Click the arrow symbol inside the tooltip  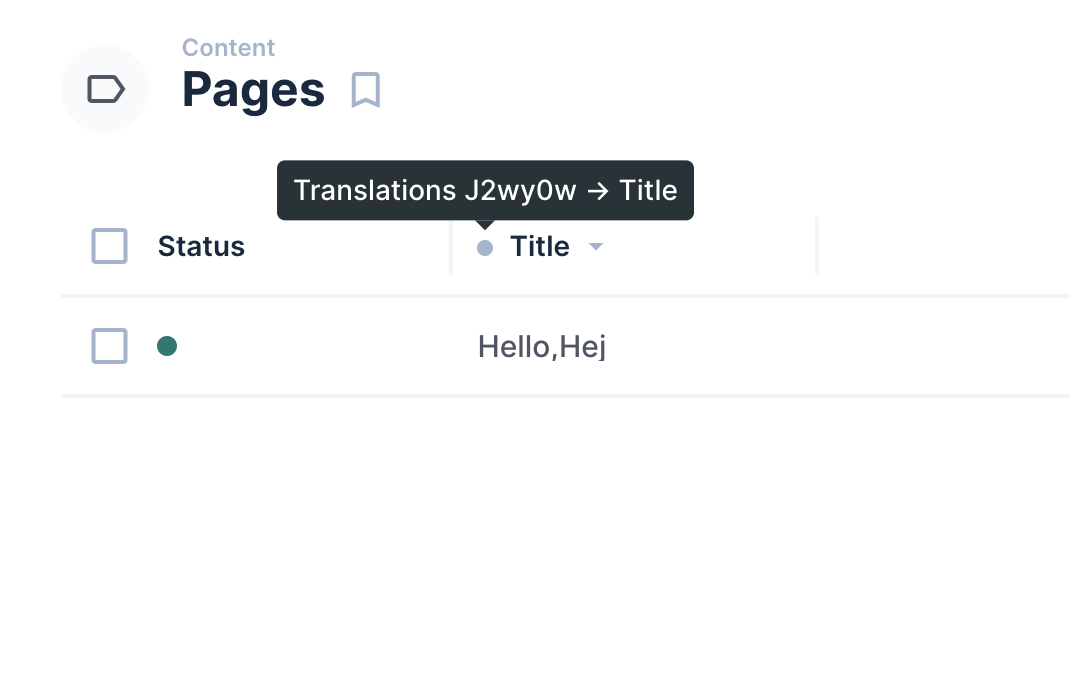click(x=598, y=191)
